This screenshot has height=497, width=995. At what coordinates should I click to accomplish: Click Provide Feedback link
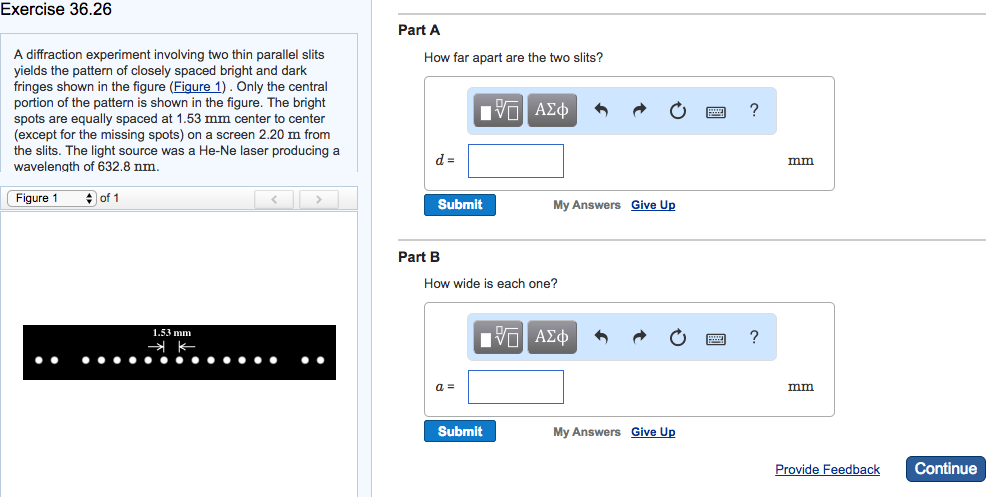(x=827, y=470)
